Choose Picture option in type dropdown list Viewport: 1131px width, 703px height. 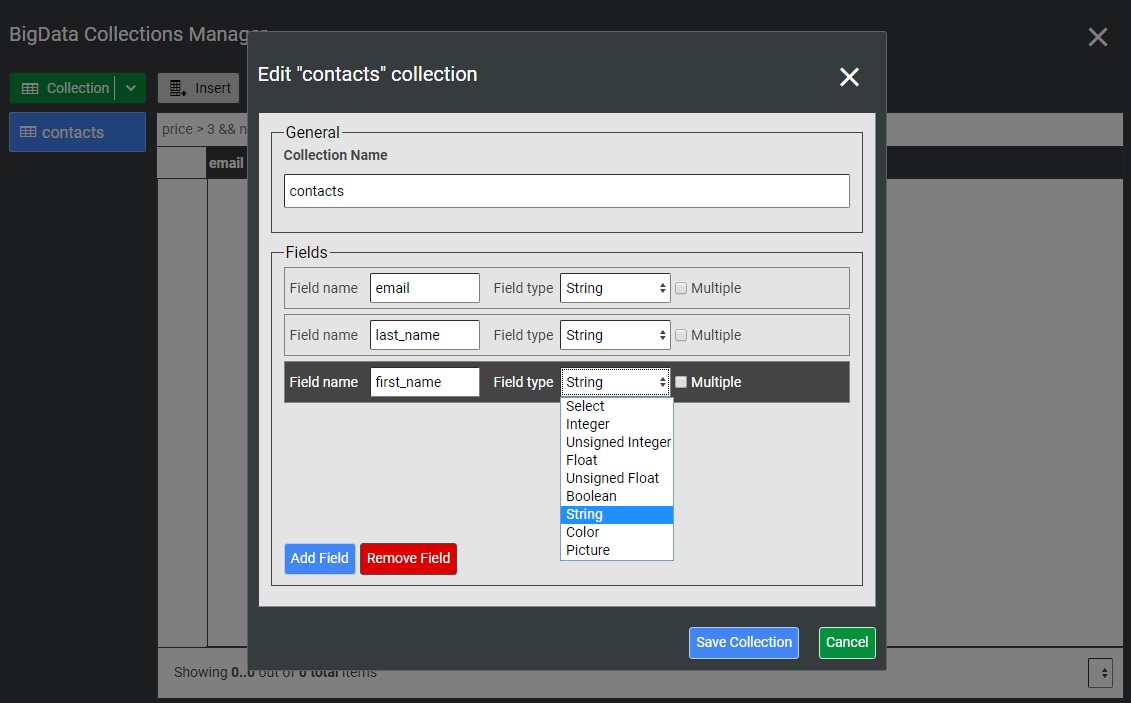click(588, 550)
